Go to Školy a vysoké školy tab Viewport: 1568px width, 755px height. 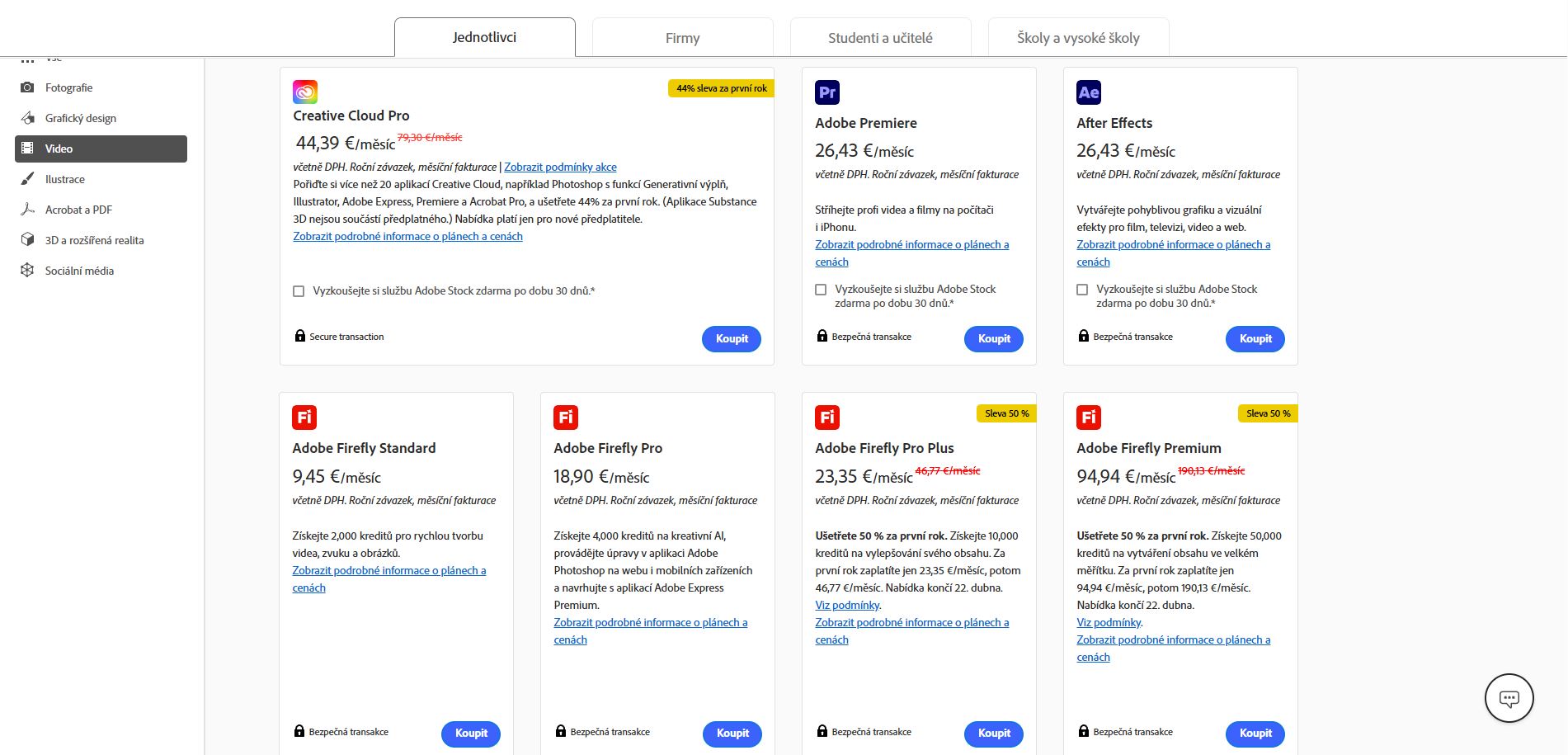[x=1079, y=38]
